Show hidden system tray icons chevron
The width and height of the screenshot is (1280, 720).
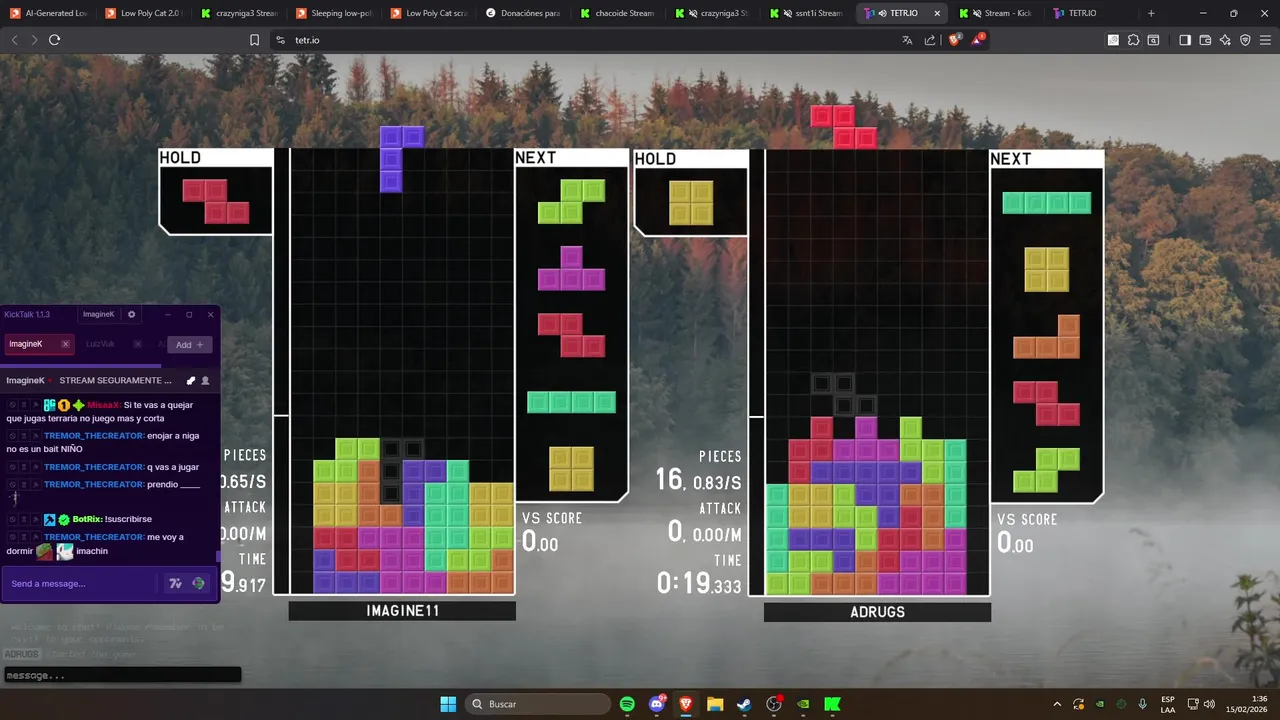pyautogui.click(x=1057, y=704)
